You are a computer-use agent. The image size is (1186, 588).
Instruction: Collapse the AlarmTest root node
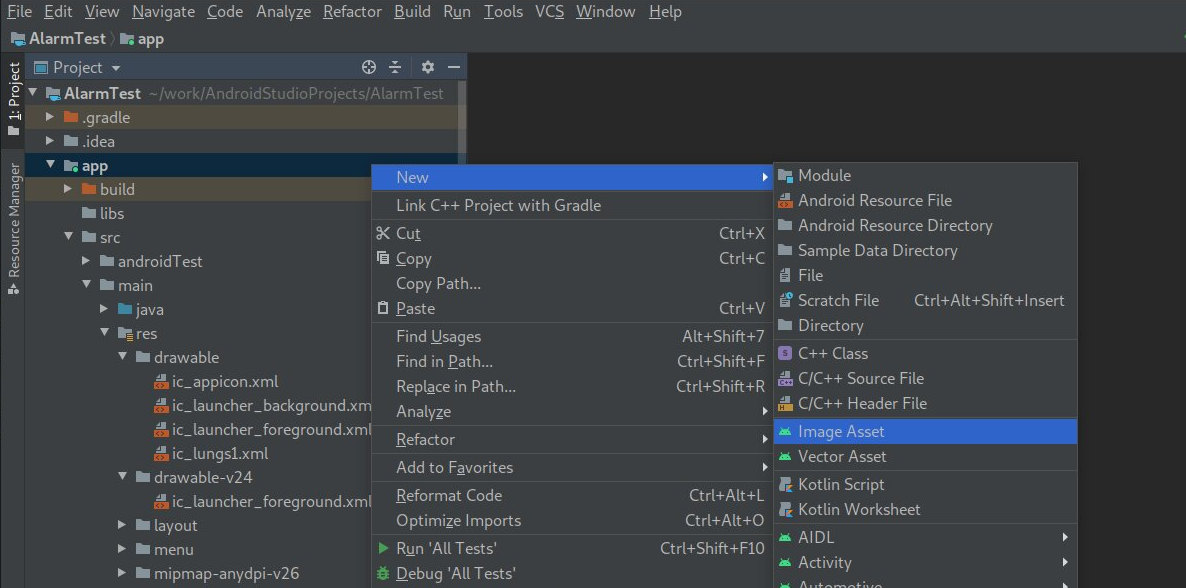click(x=33, y=93)
